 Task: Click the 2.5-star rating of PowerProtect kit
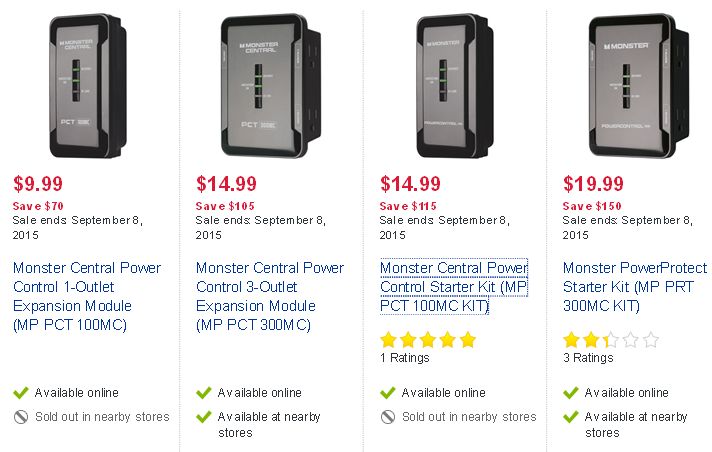pos(611,339)
